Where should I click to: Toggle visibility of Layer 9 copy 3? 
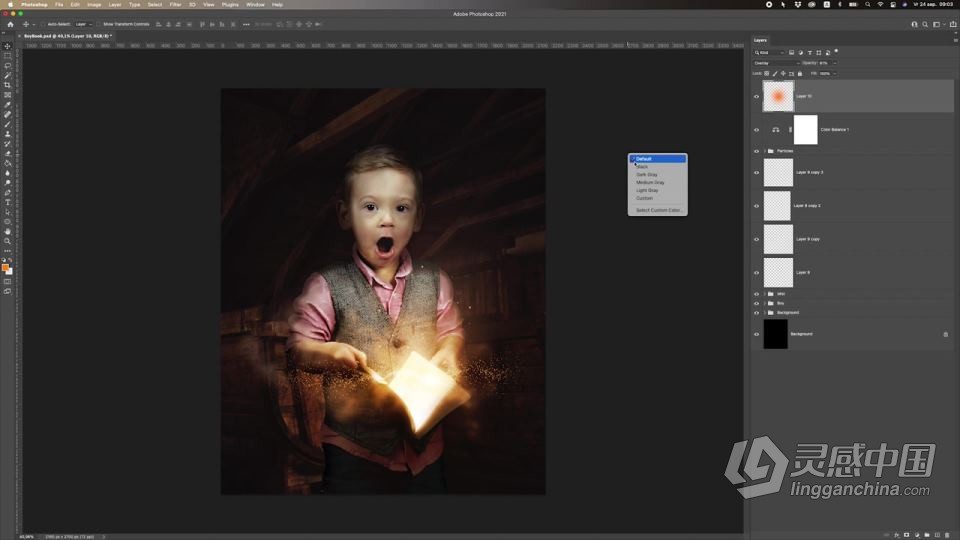pyautogui.click(x=756, y=173)
